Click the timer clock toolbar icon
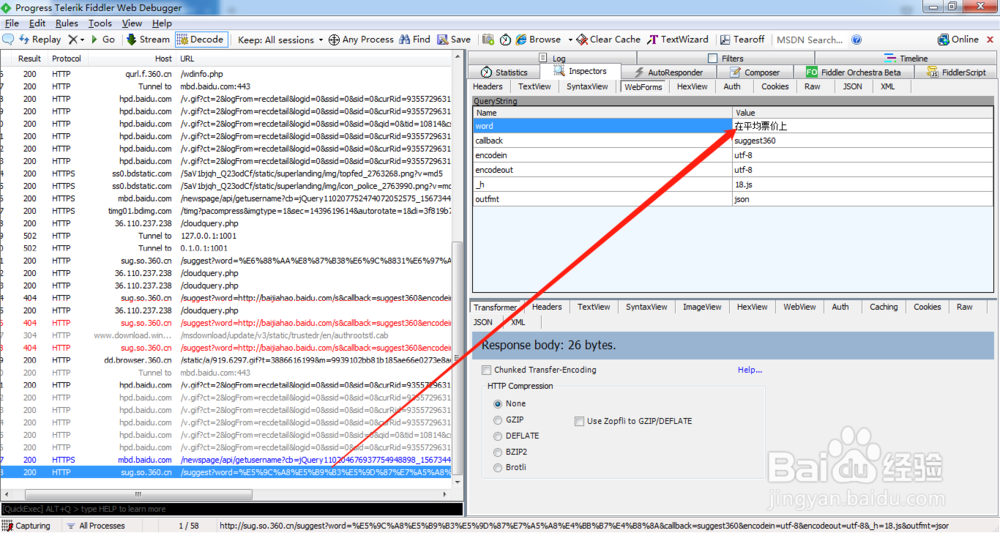Screen dimensions: 1000x533 click(x=505, y=40)
